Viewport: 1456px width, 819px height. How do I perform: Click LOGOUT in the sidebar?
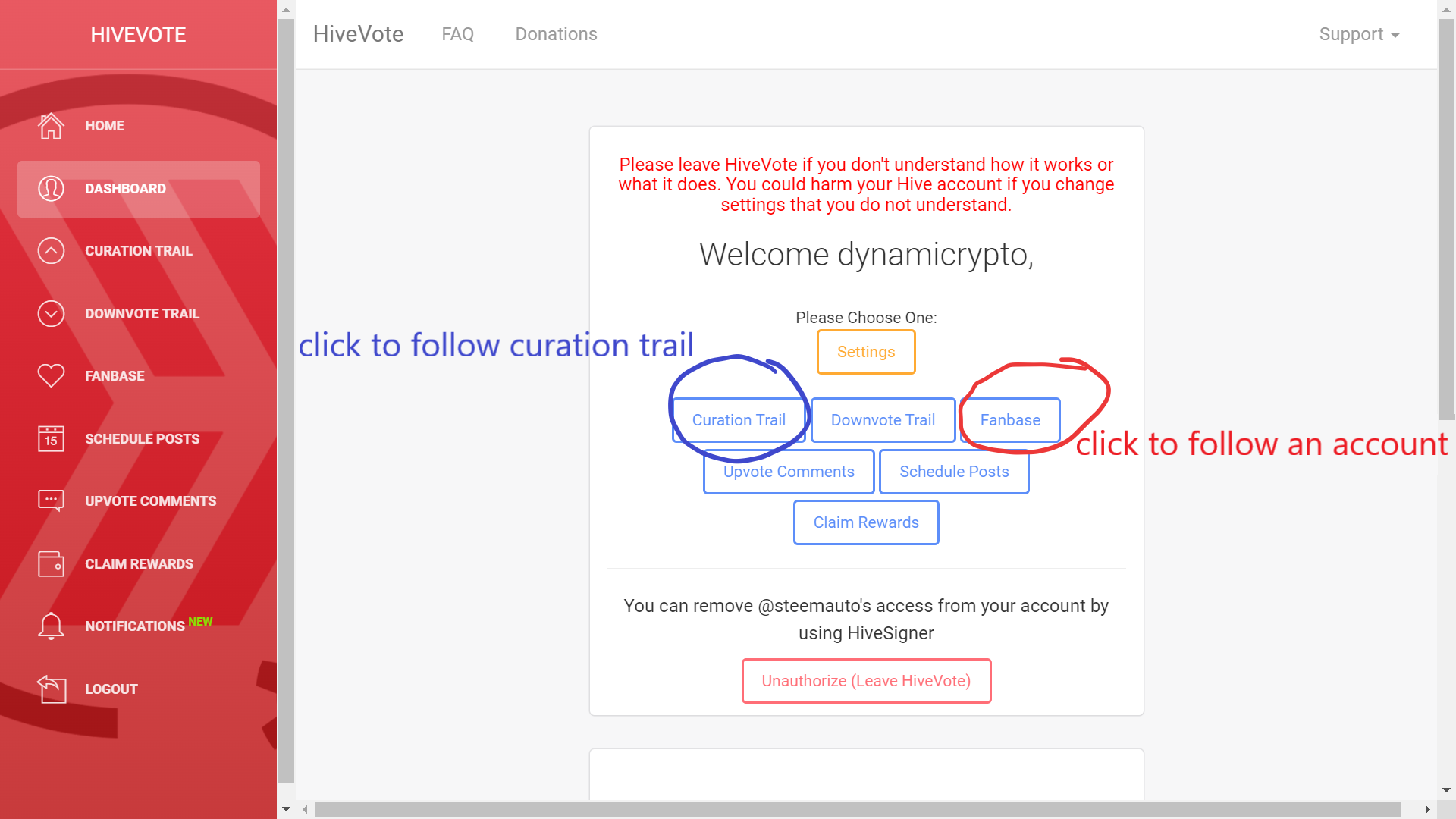[x=139, y=689]
